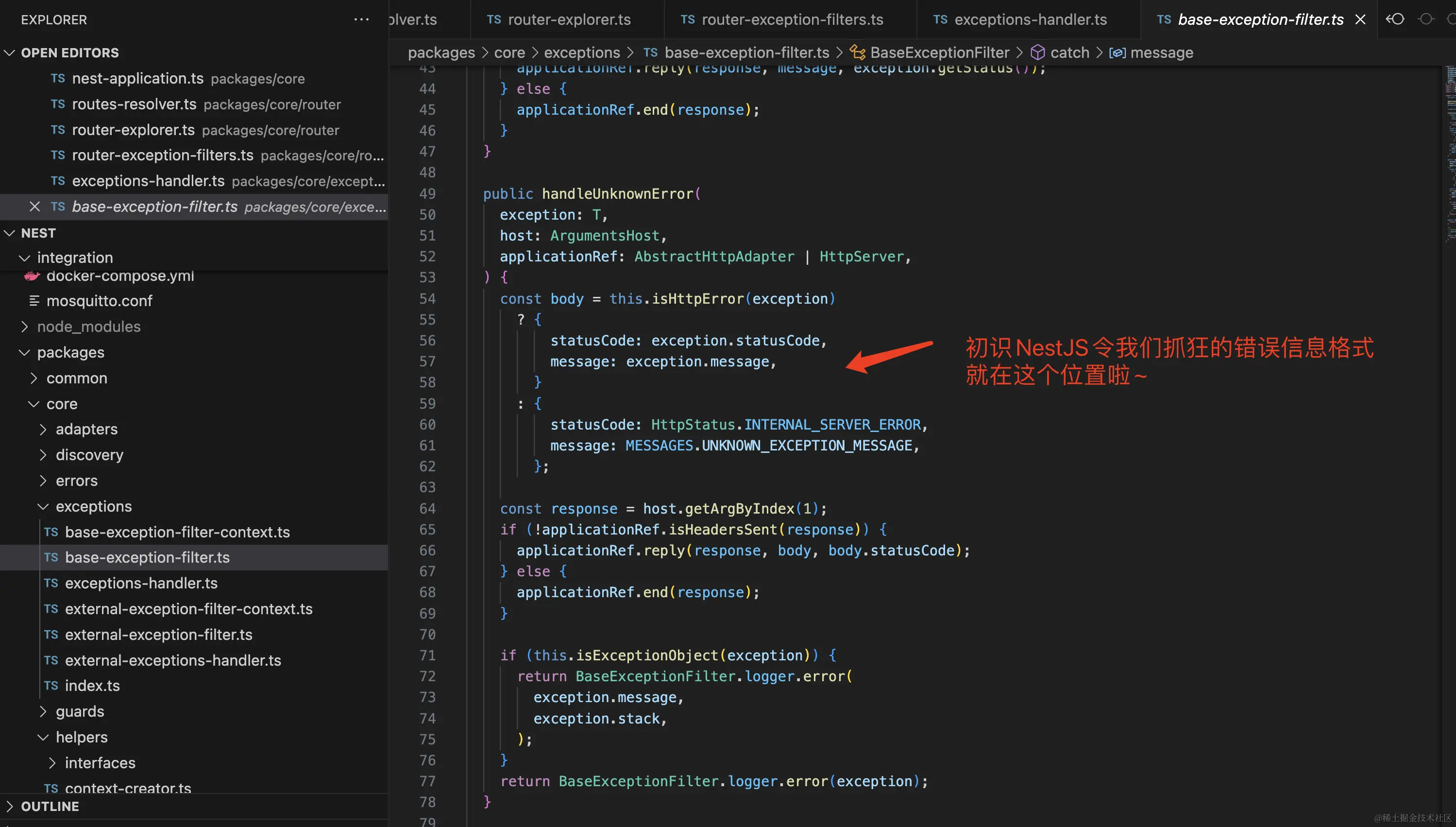Select base-exception-filter.ts in file tree
The height and width of the screenshot is (827, 1456).
(194, 557)
